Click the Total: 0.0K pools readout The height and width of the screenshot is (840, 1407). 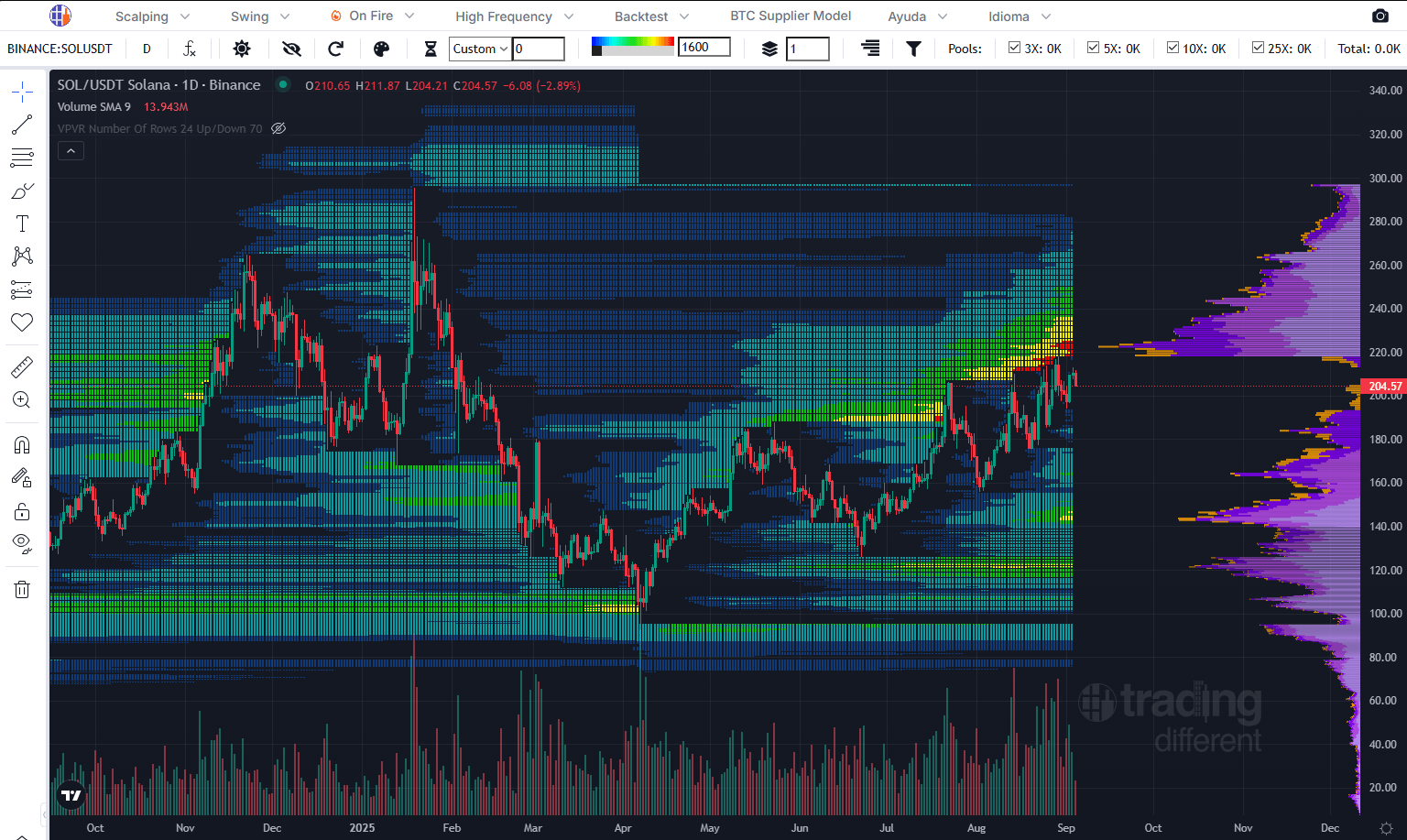click(x=1369, y=49)
